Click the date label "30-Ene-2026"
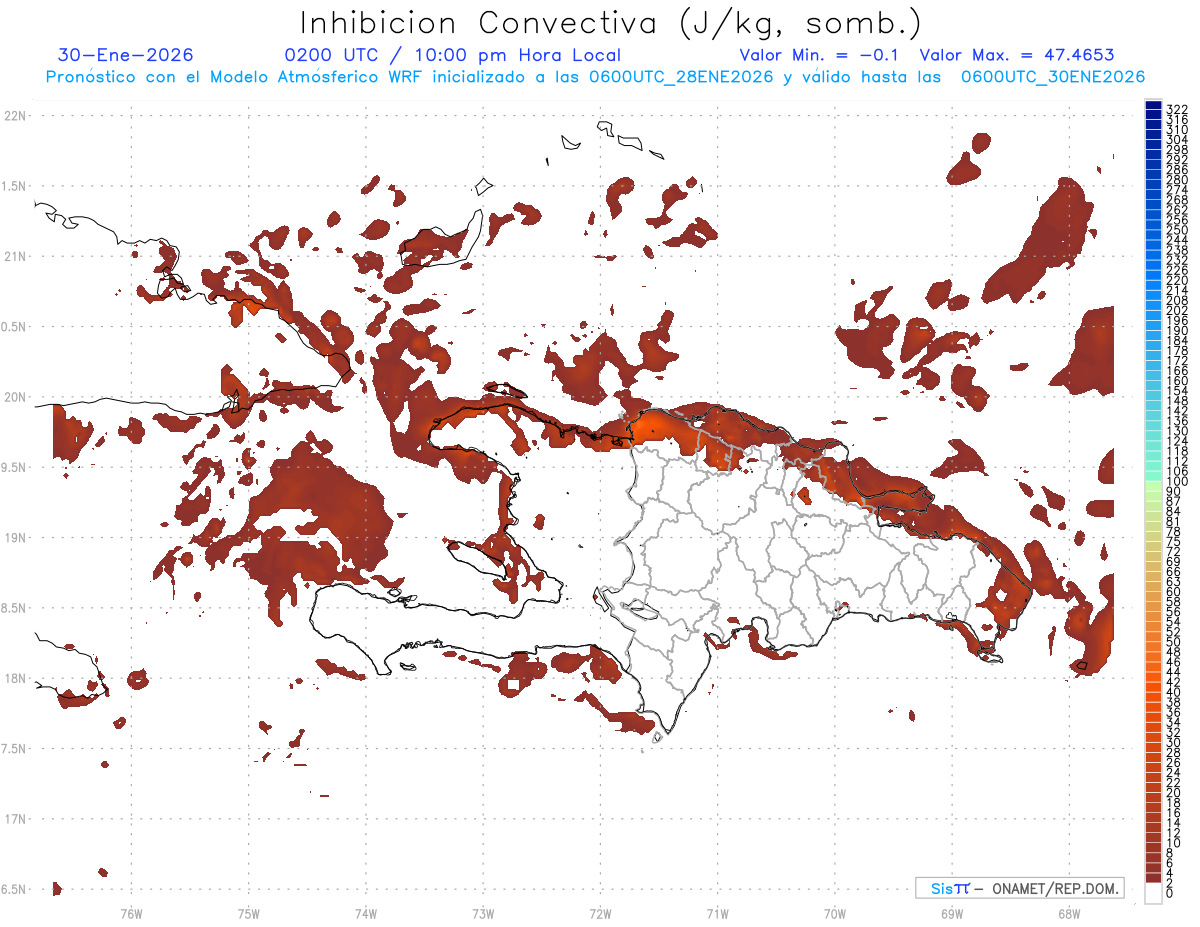 tap(125, 55)
